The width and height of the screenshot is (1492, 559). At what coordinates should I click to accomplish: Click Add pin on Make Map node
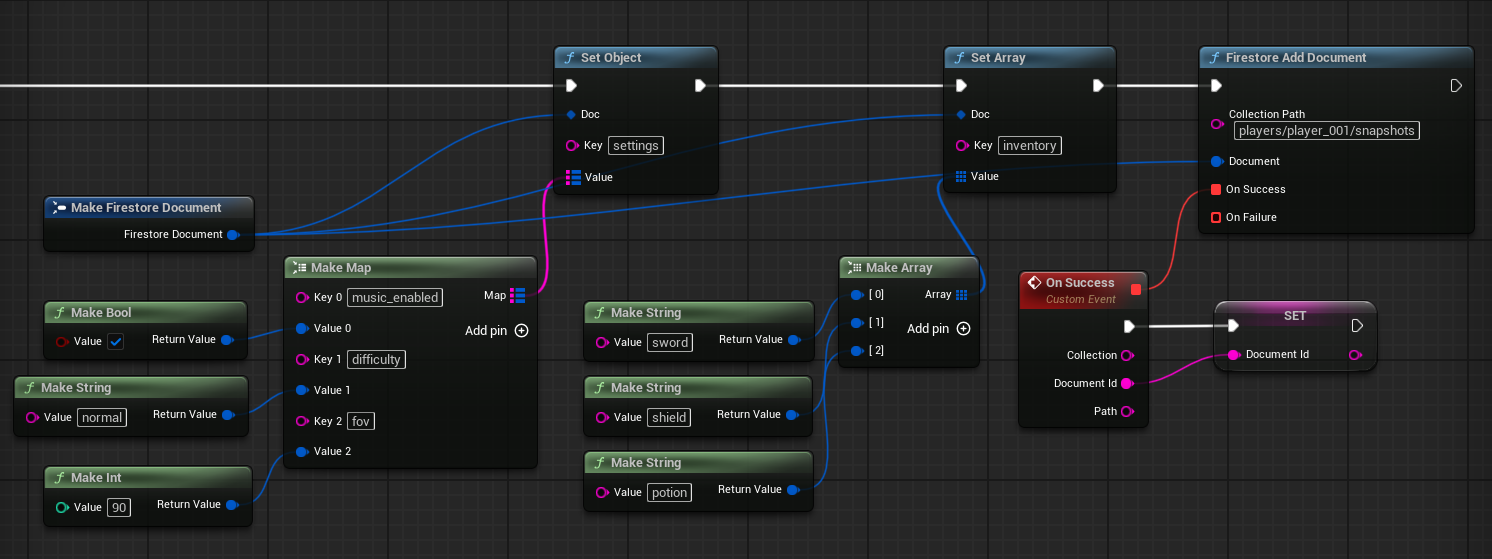point(521,330)
